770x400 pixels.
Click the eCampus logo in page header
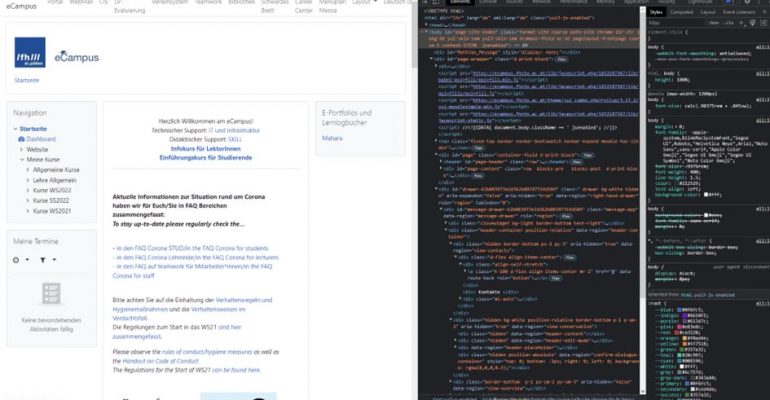tap(77, 57)
